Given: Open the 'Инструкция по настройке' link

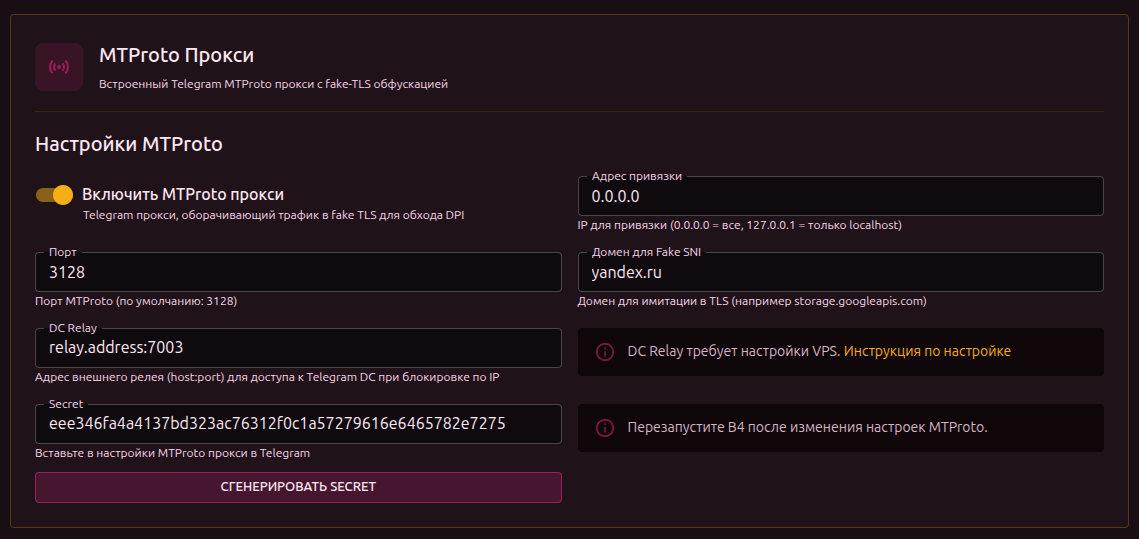Looking at the screenshot, I should (927, 352).
